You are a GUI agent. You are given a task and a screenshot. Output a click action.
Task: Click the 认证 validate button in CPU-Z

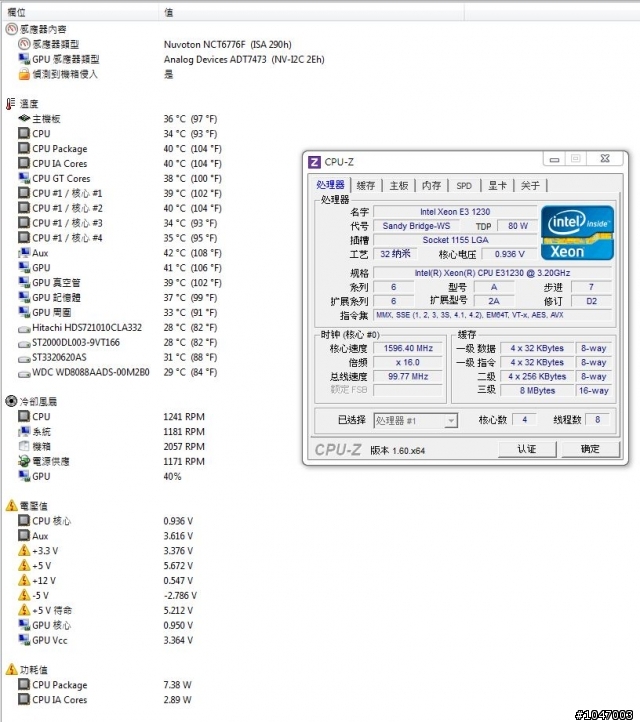[x=527, y=449]
